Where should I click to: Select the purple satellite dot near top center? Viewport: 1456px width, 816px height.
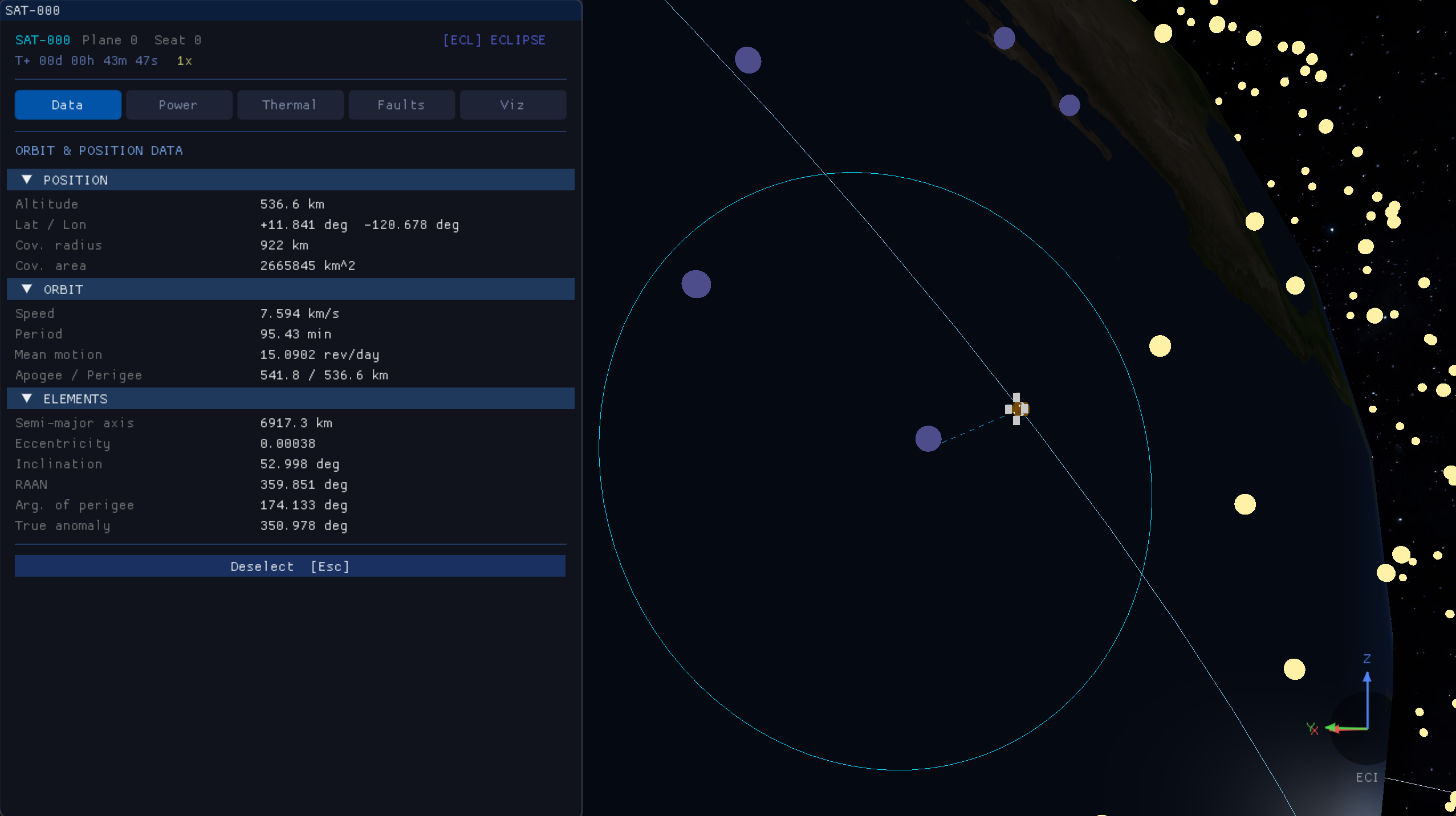coord(748,60)
